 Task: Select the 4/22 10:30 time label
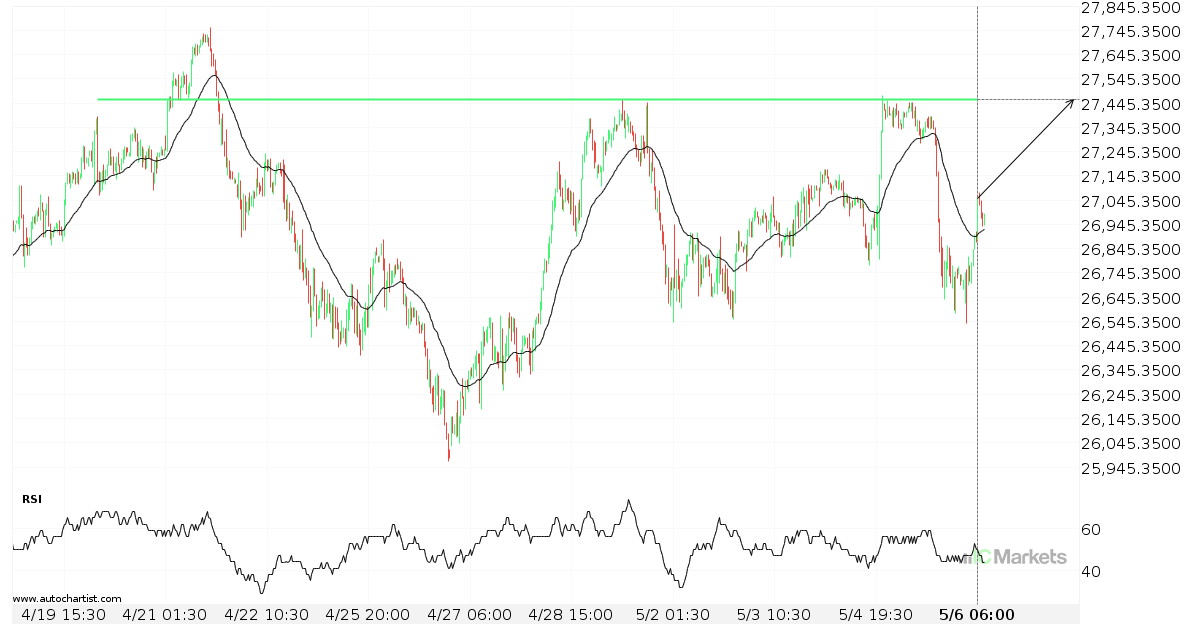coord(266,615)
